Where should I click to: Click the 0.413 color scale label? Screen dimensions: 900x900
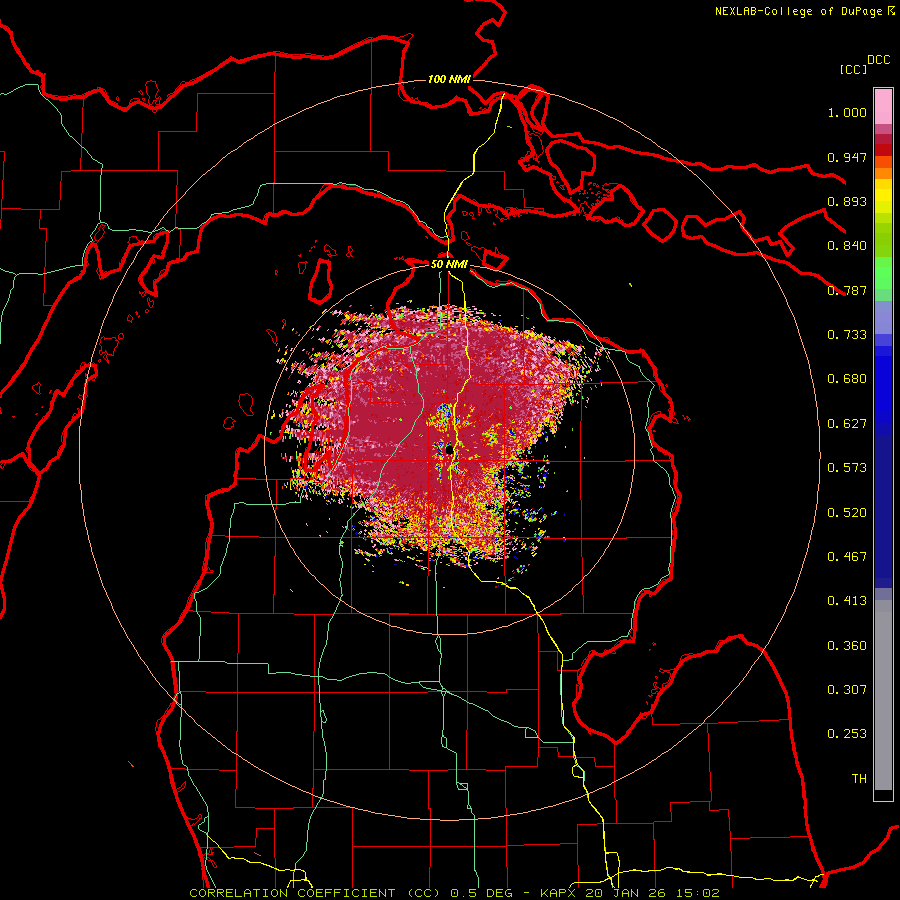click(x=847, y=601)
